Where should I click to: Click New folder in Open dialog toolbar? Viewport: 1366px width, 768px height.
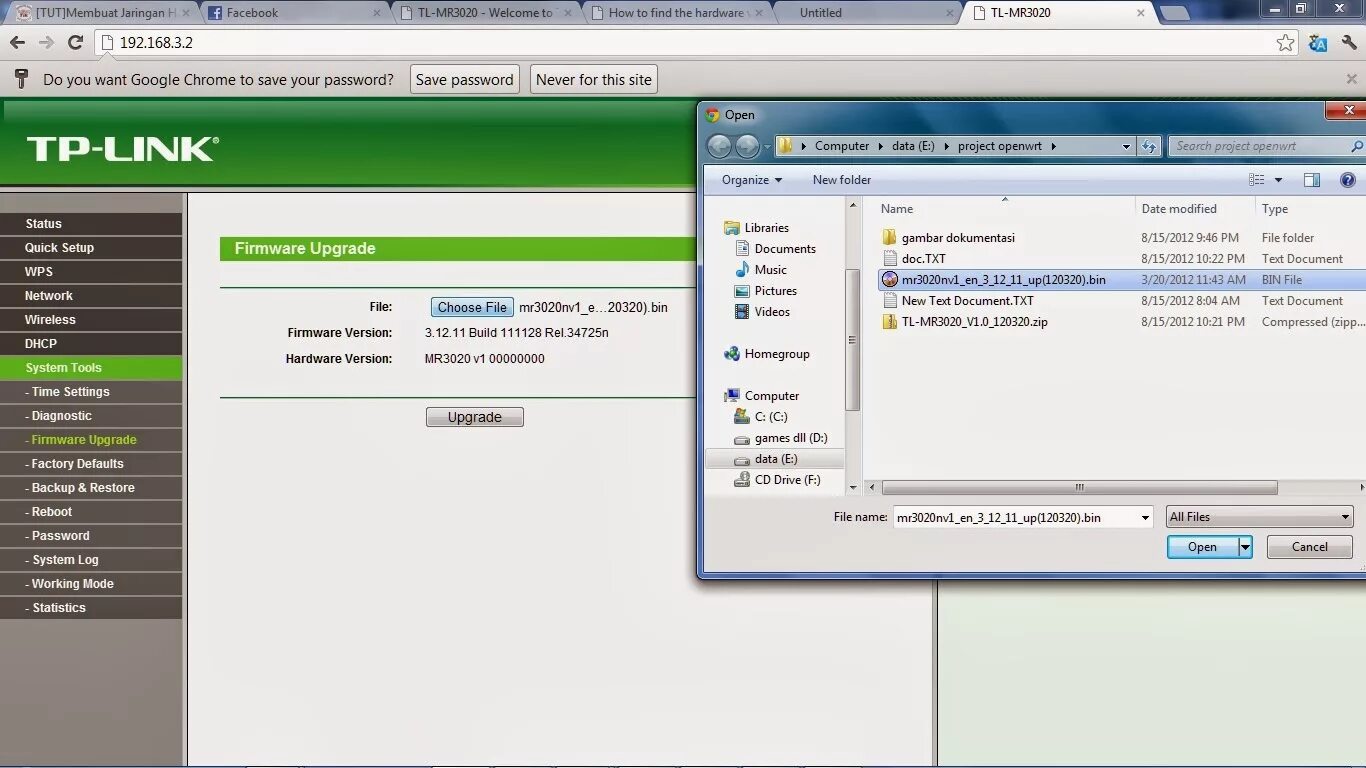click(x=842, y=180)
